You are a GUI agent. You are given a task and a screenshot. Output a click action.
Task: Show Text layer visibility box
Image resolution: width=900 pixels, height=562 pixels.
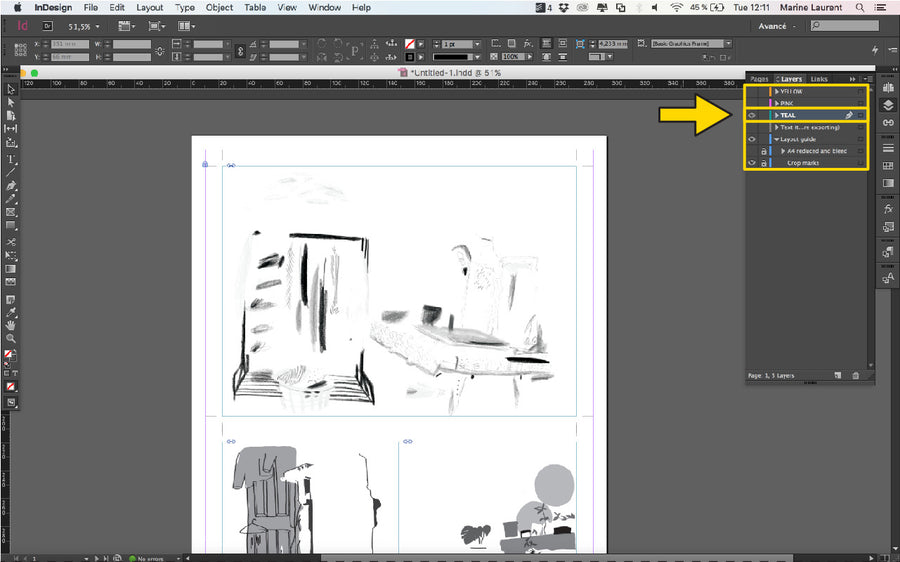pos(751,127)
